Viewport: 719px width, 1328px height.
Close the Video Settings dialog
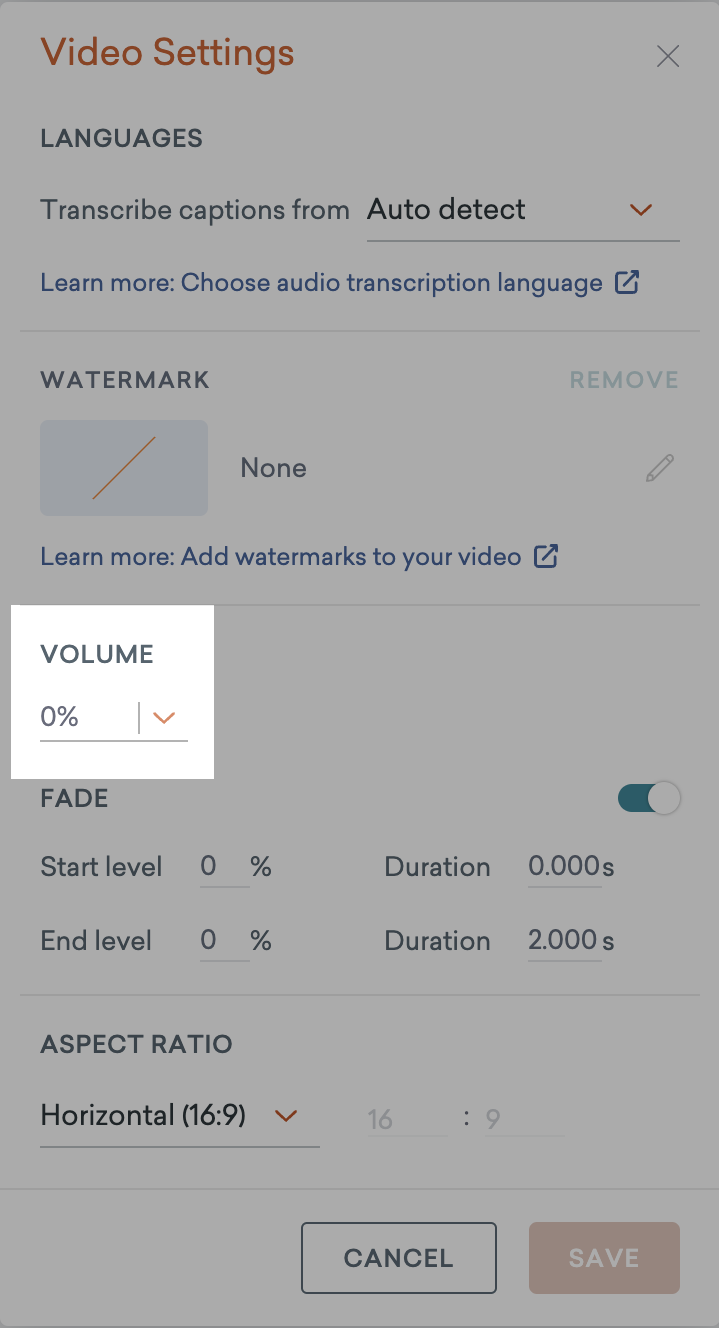coord(667,56)
